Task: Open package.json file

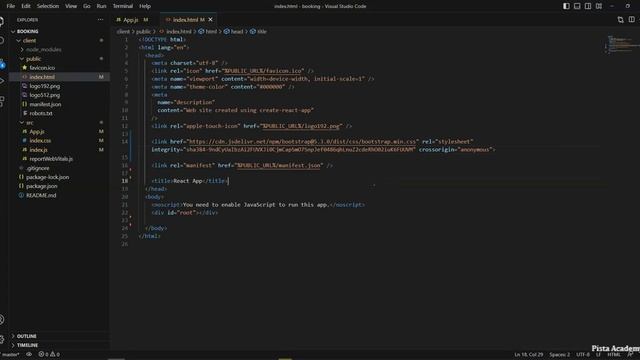Action: coord(42,186)
